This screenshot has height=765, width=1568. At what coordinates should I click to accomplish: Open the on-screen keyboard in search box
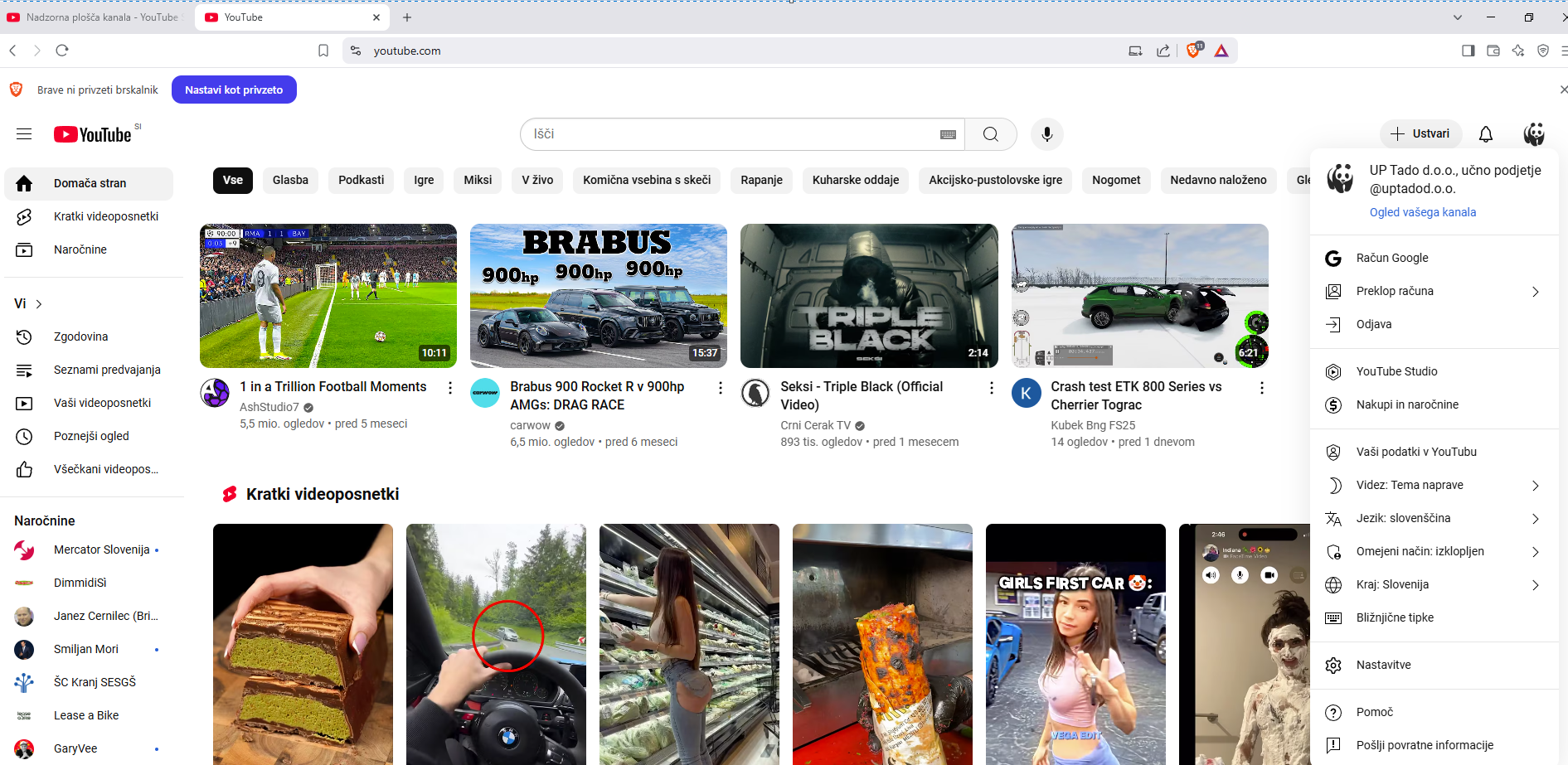click(948, 134)
